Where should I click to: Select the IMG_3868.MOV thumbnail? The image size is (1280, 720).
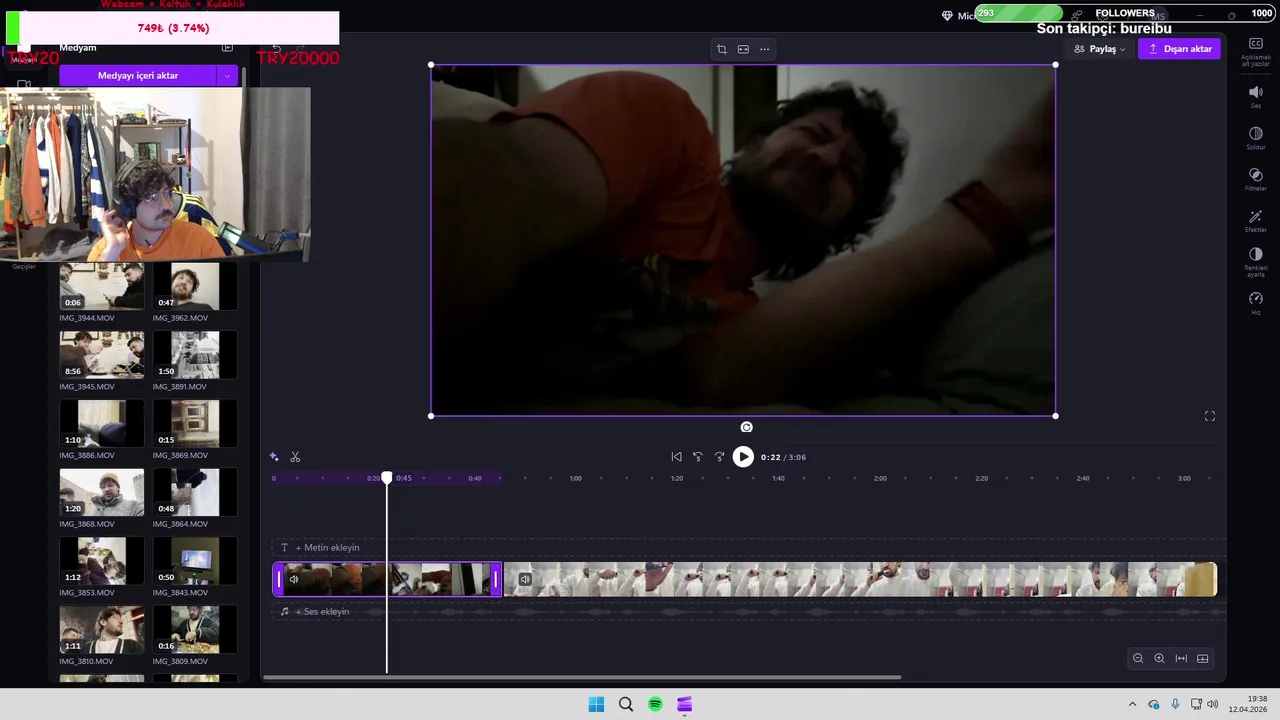coord(101,492)
